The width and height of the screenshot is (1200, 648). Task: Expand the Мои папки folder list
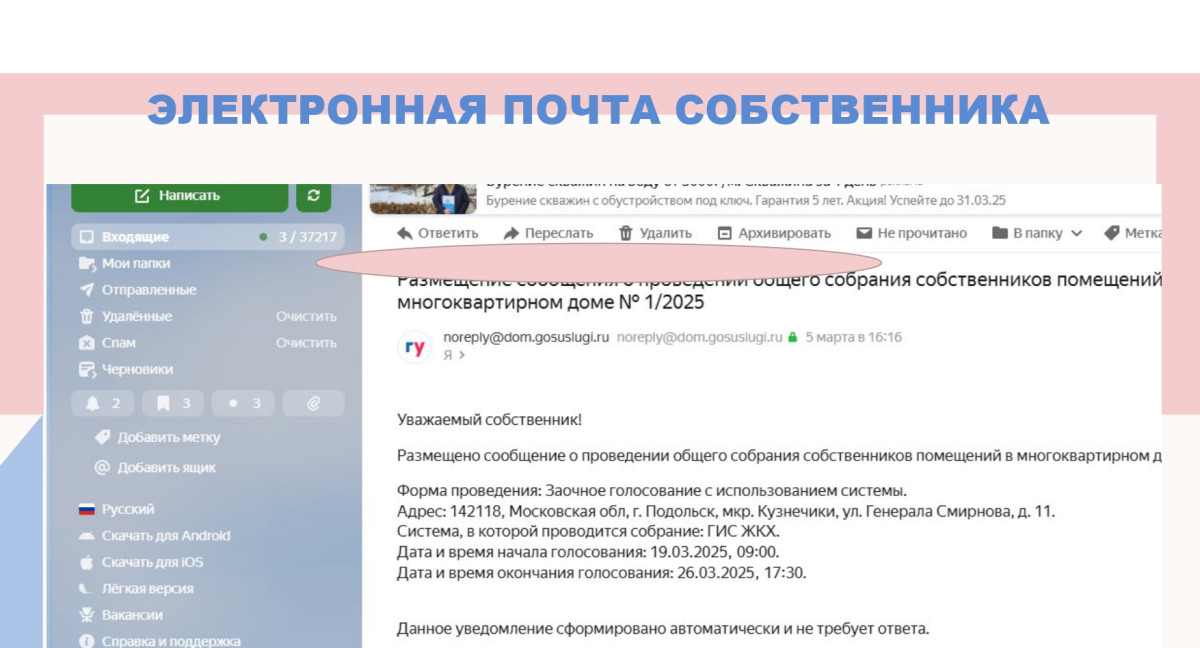(135, 263)
